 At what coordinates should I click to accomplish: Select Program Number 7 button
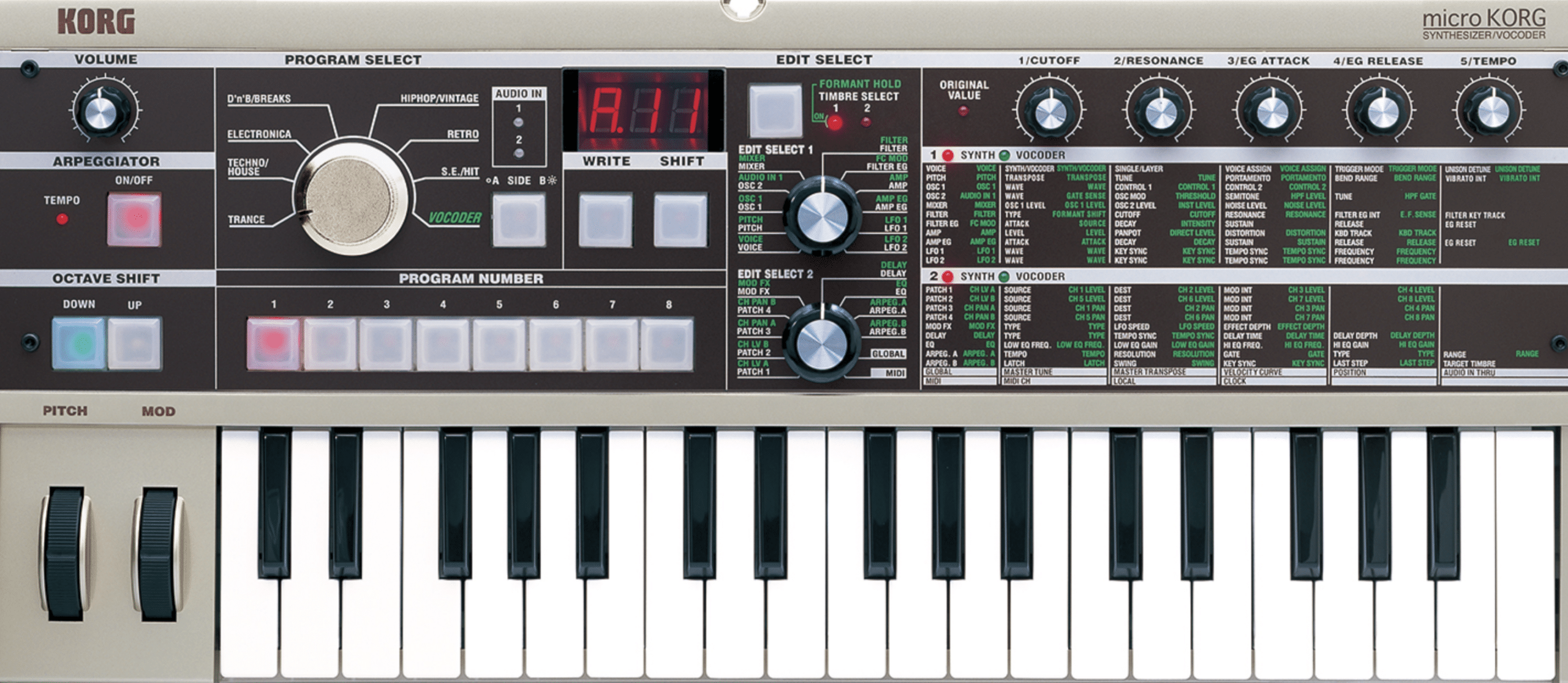[612, 343]
